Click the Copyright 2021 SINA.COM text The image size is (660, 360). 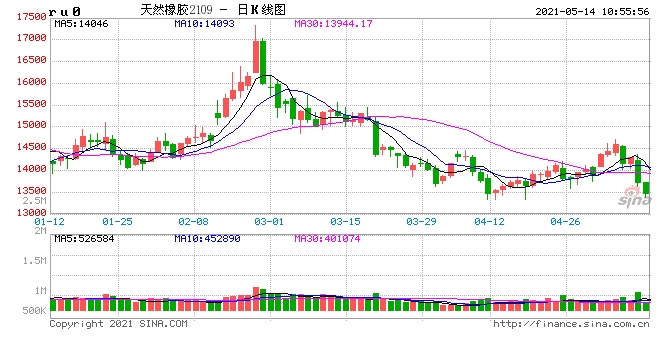118,324
